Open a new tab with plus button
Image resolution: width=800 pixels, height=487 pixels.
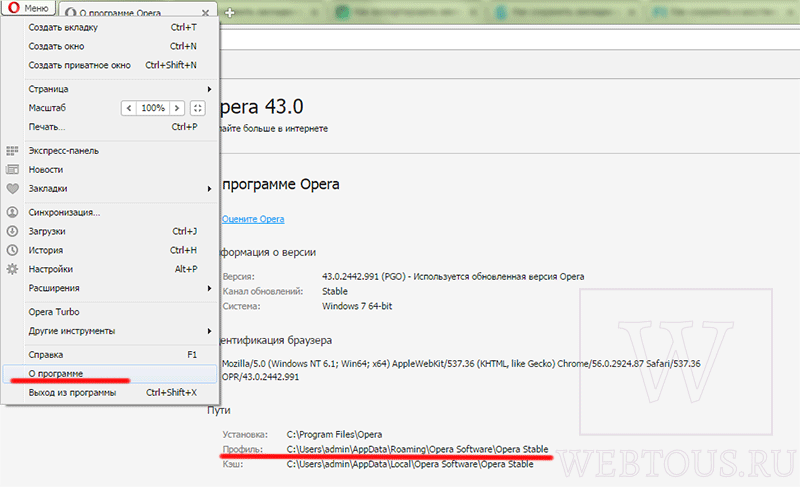230,13
